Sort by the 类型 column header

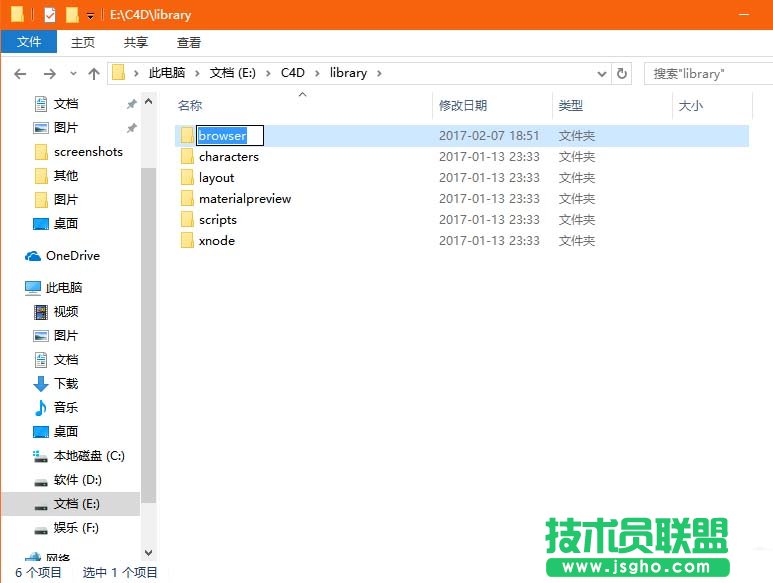point(571,105)
